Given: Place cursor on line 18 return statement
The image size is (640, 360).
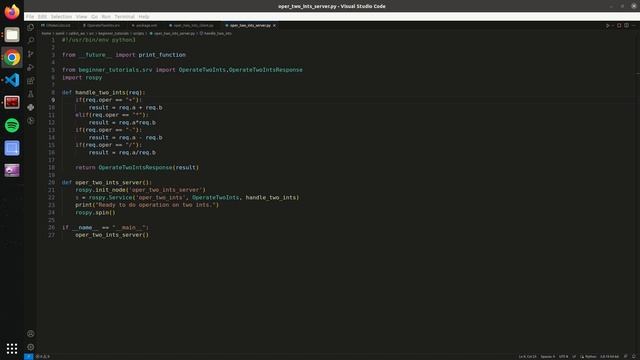Looking at the screenshot, I should [137, 167].
